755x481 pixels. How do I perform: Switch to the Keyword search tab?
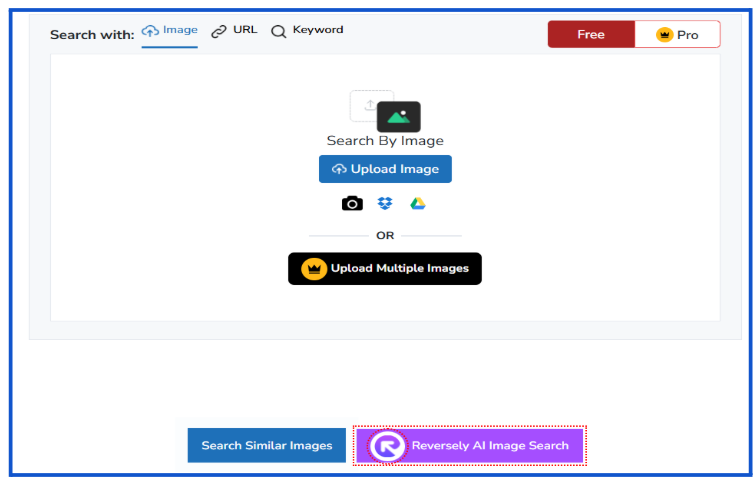tap(307, 30)
